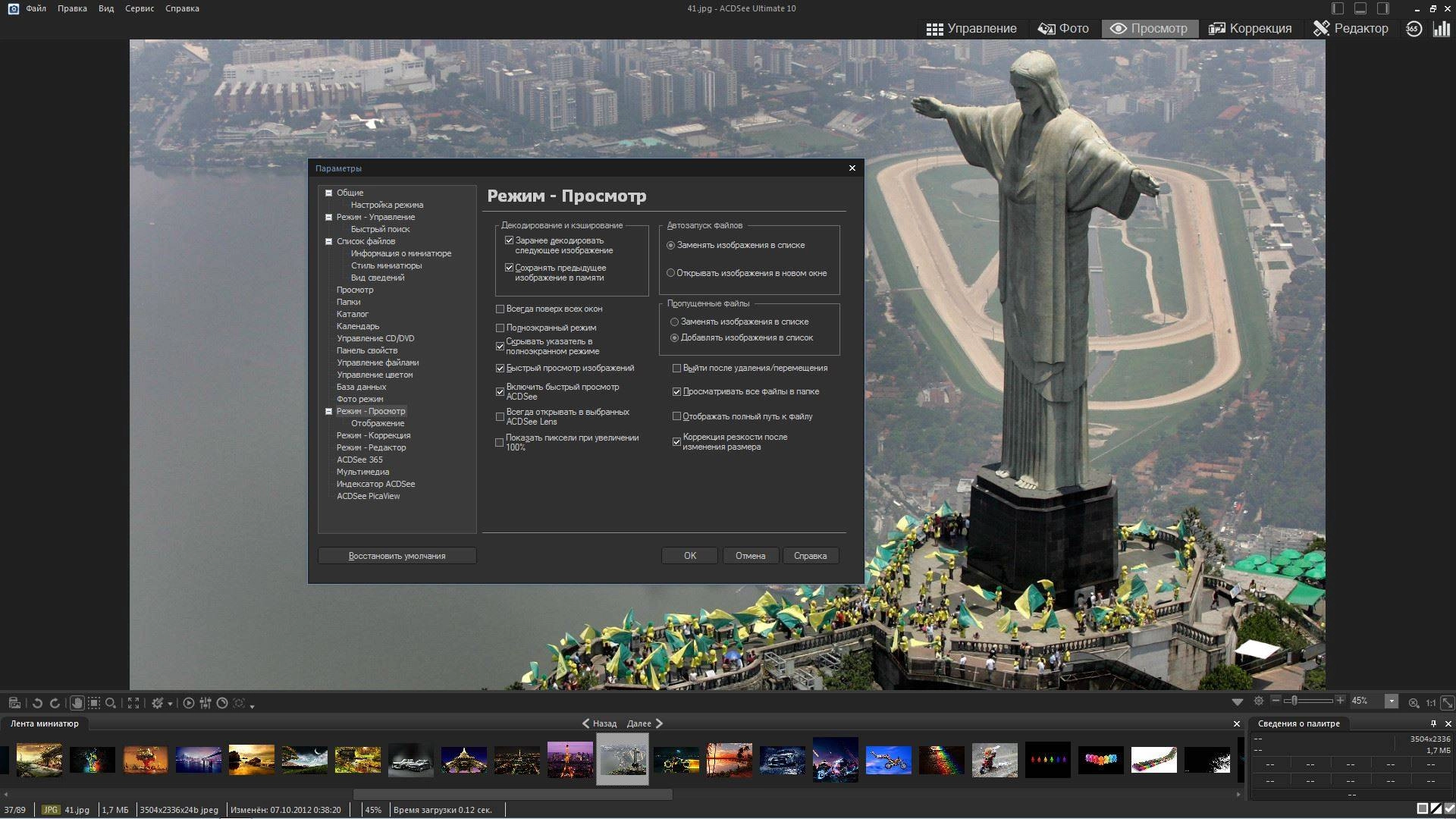The width and height of the screenshot is (1456, 819).
Task: Select 'Заменять изображения в списке' under Пропущенные файлы
Action: pos(674,322)
